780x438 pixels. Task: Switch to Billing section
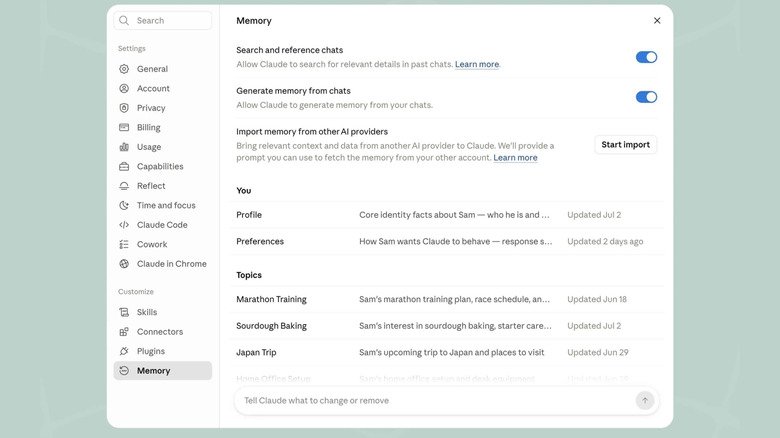(163, 127)
